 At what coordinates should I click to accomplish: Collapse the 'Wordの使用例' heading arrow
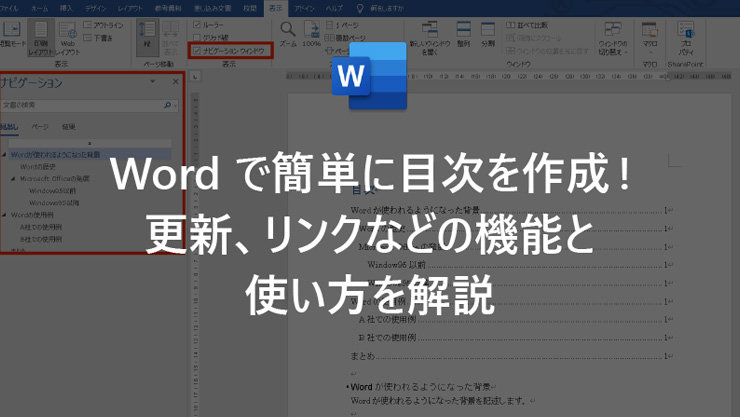click(x=4, y=215)
